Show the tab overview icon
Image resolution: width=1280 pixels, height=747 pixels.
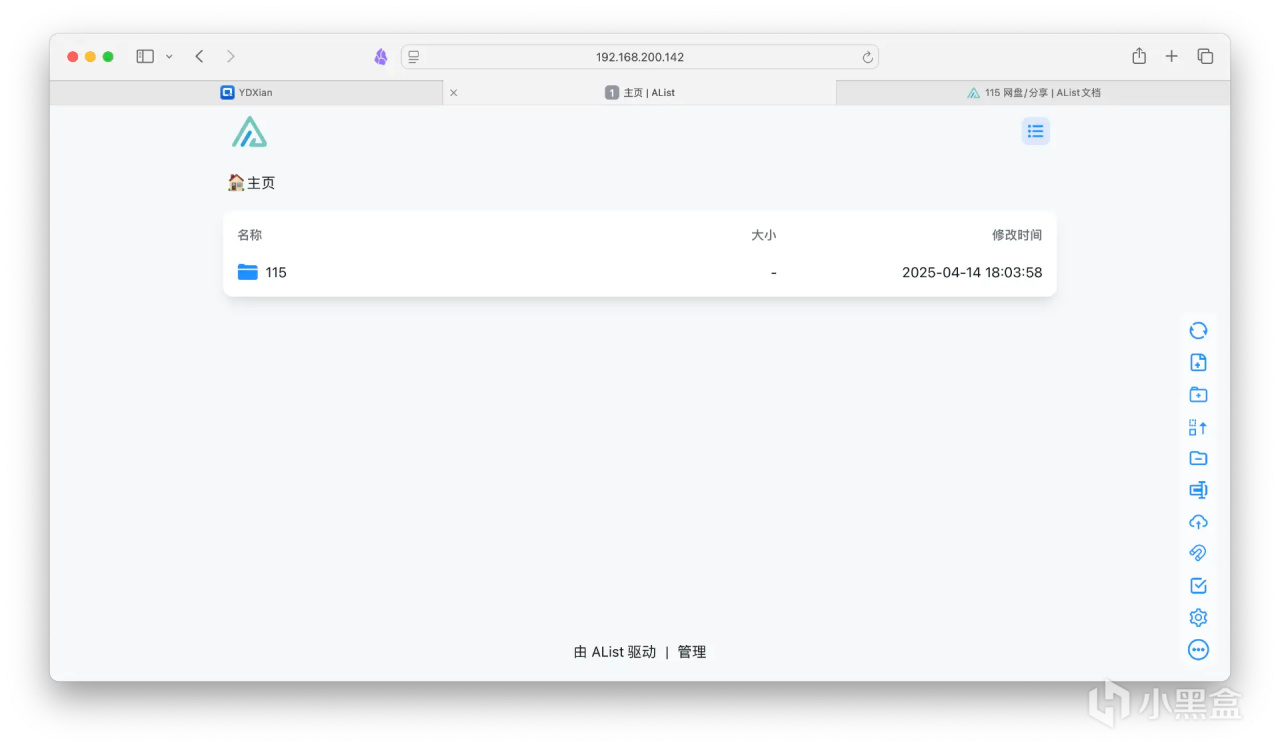1205,57
